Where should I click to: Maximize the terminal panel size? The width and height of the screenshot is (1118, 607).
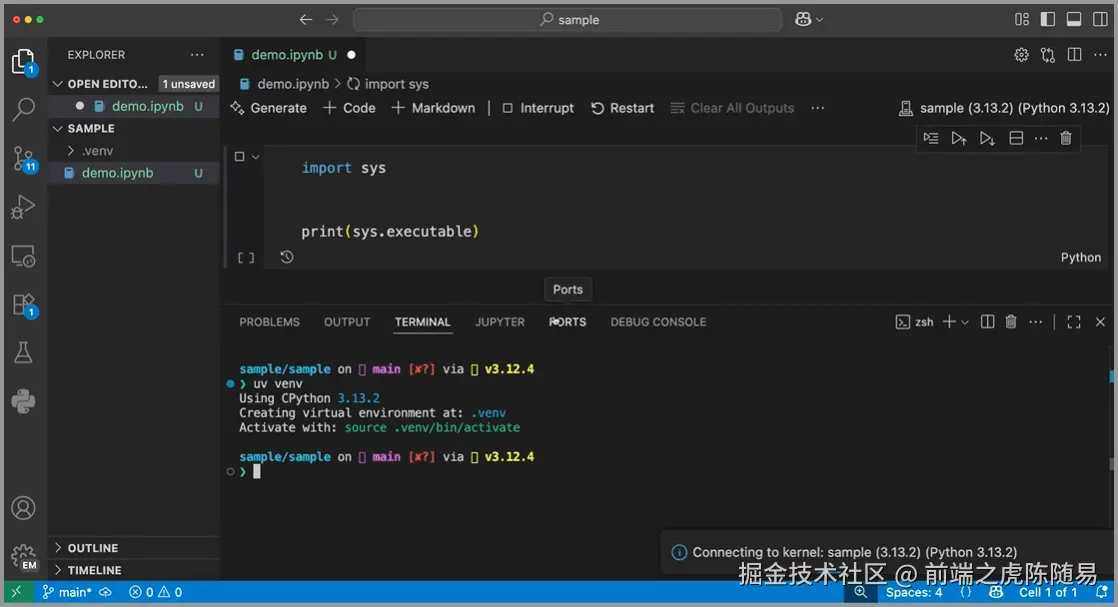click(x=1074, y=322)
